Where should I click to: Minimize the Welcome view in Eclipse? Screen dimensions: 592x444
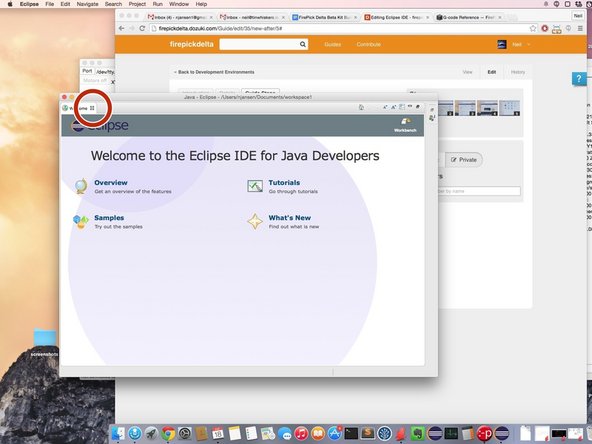[x=410, y=107]
